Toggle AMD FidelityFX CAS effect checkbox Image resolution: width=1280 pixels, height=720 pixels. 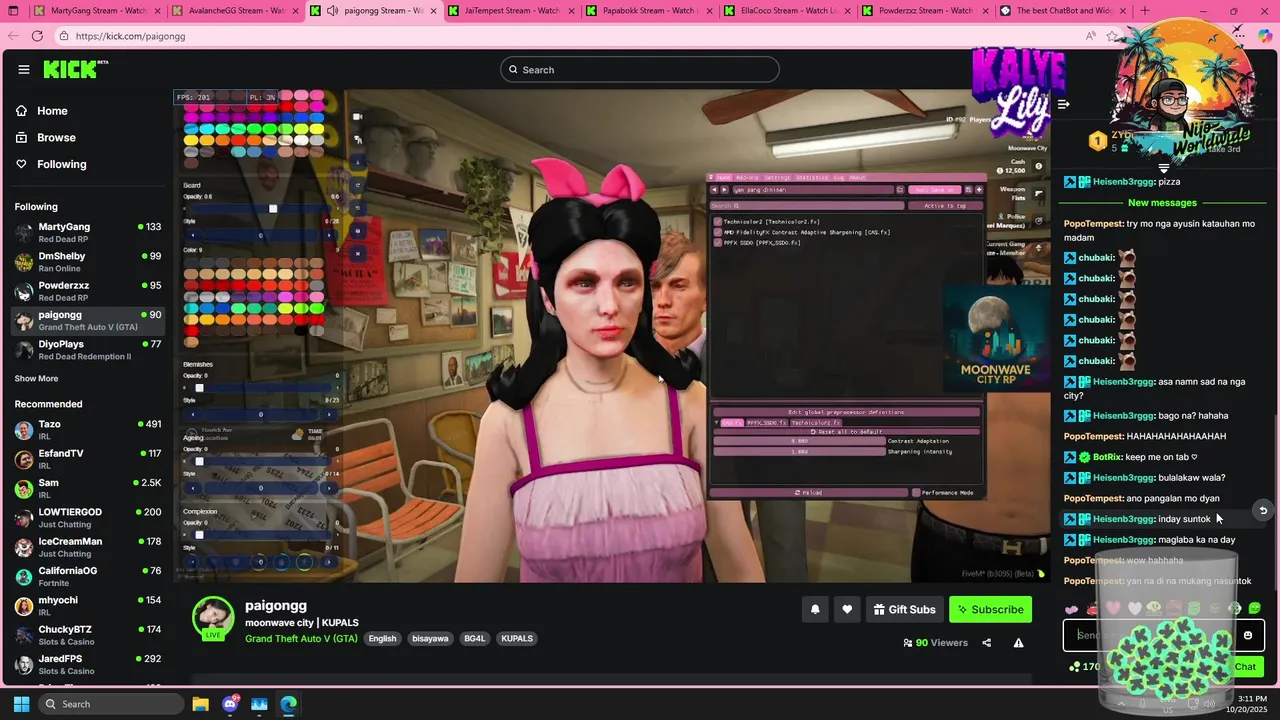click(x=717, y=232)
